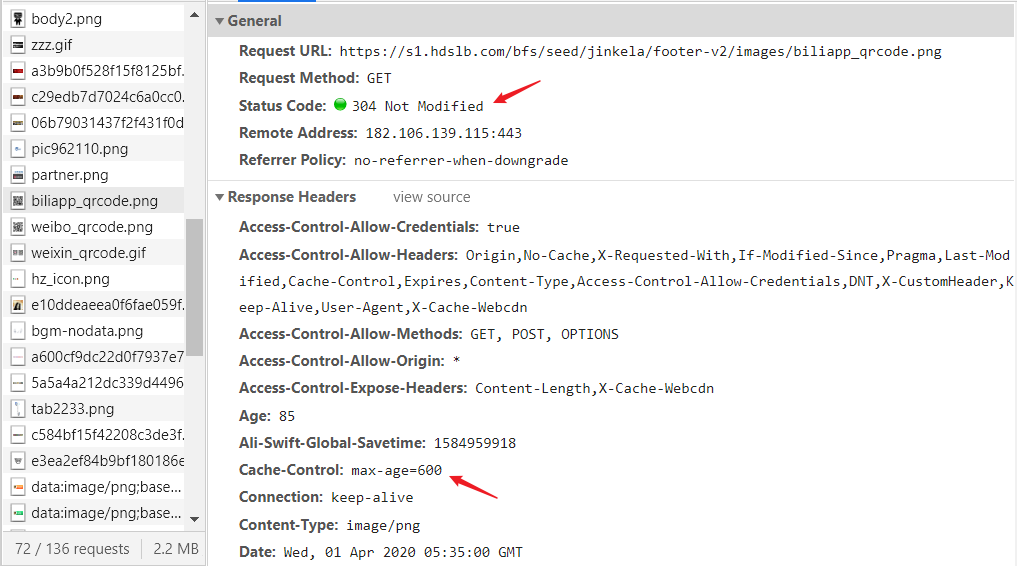
Task: Click the request list scroll-up arrow
Action: tap(195, 15)
